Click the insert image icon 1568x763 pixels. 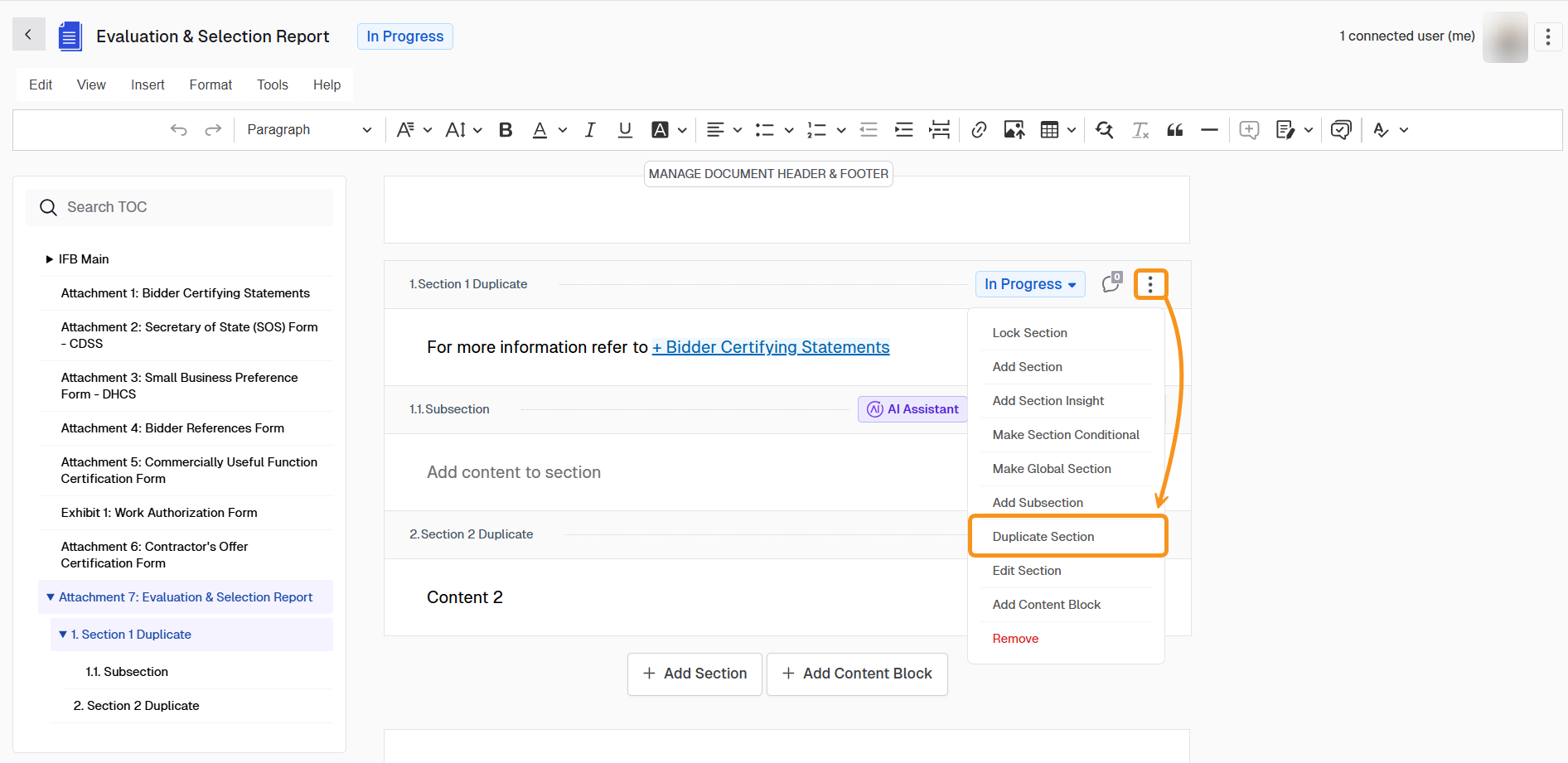(x=1014, y=130)
